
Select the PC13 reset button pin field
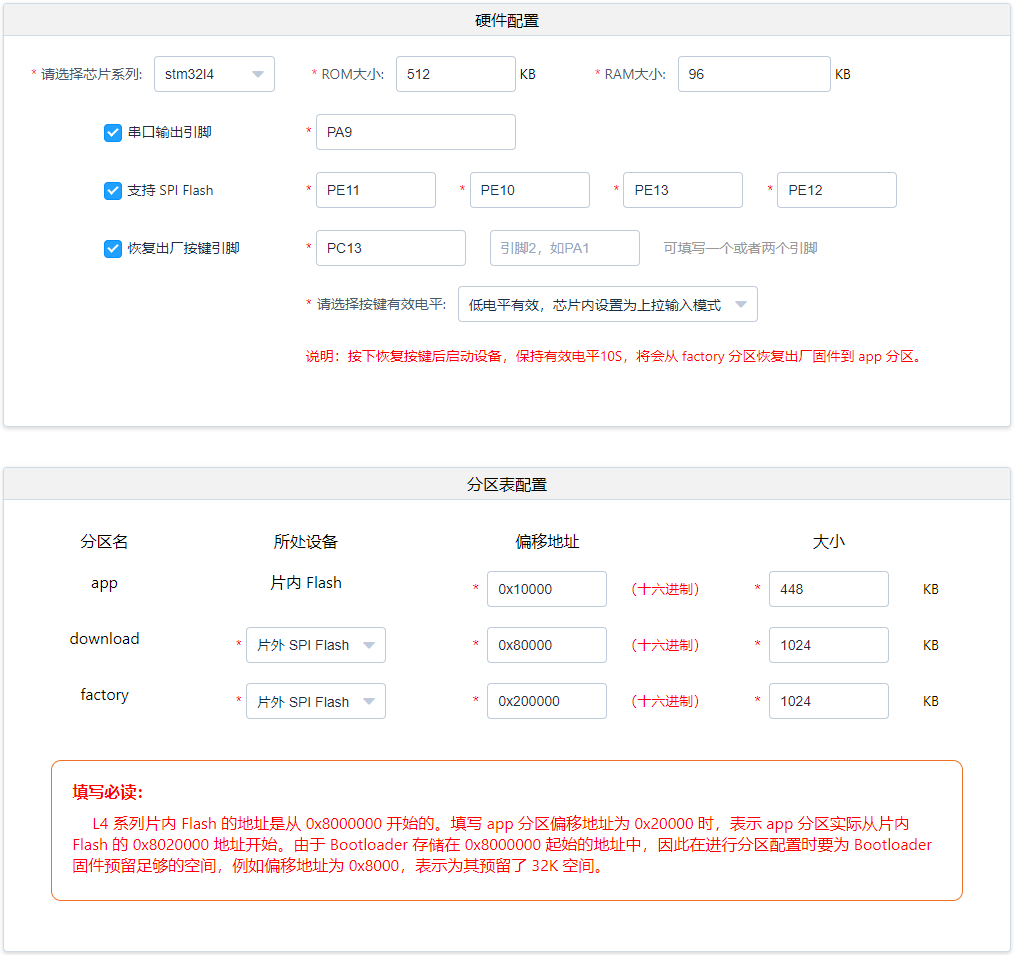point(390,248)
